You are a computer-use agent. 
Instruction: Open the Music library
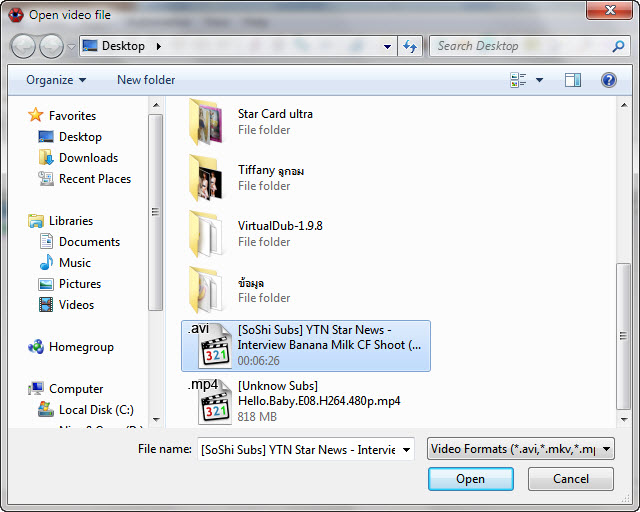pos(75,263)
